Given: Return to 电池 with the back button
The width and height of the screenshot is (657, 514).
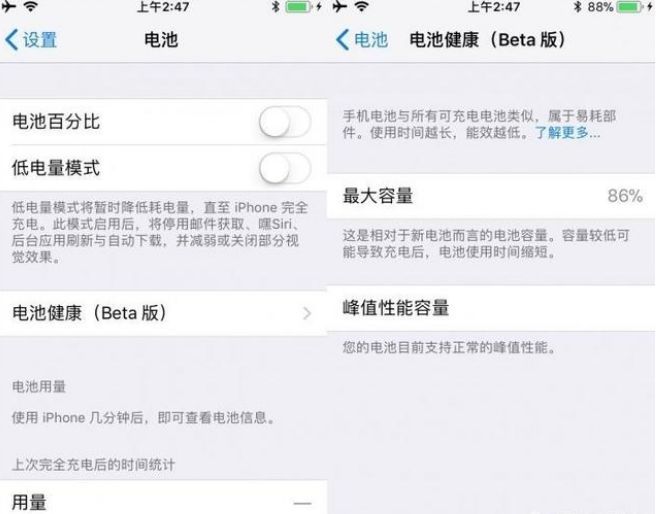Looking at the screenshot, I should 362,40.
